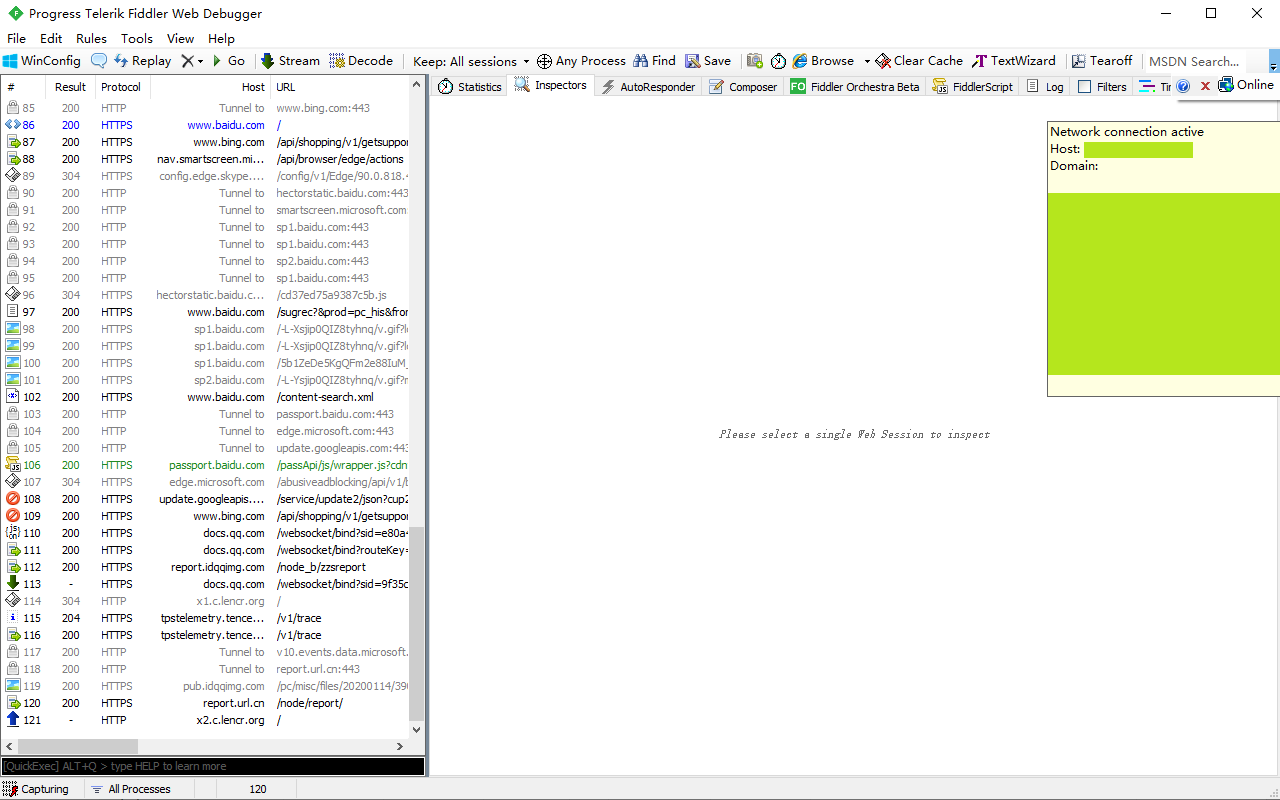The width and height of the screenshot is (1280, 800).
Task: Click the Tearoff toolbar button
Action: (1102, 61)
